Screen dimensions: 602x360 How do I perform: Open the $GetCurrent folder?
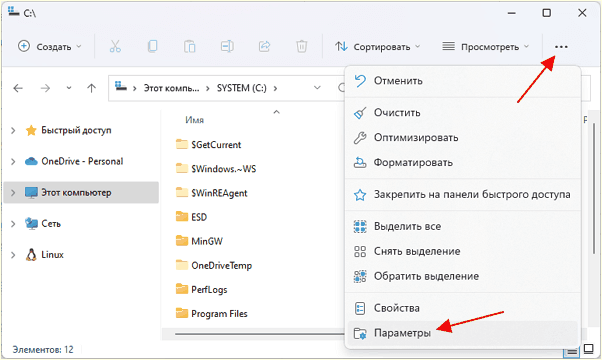(x=209, y=145)
